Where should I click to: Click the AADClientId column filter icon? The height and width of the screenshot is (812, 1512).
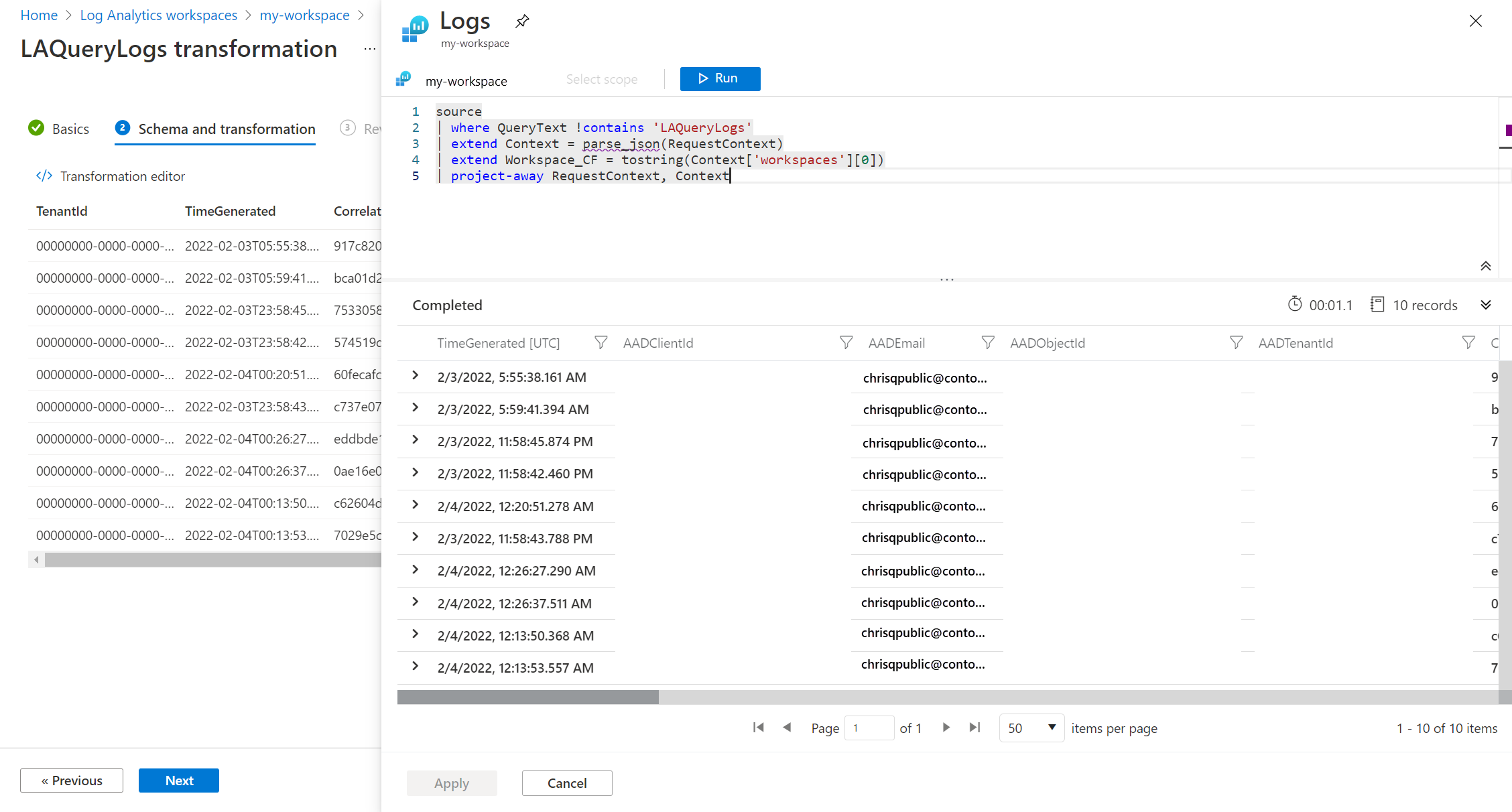(846, 343)
